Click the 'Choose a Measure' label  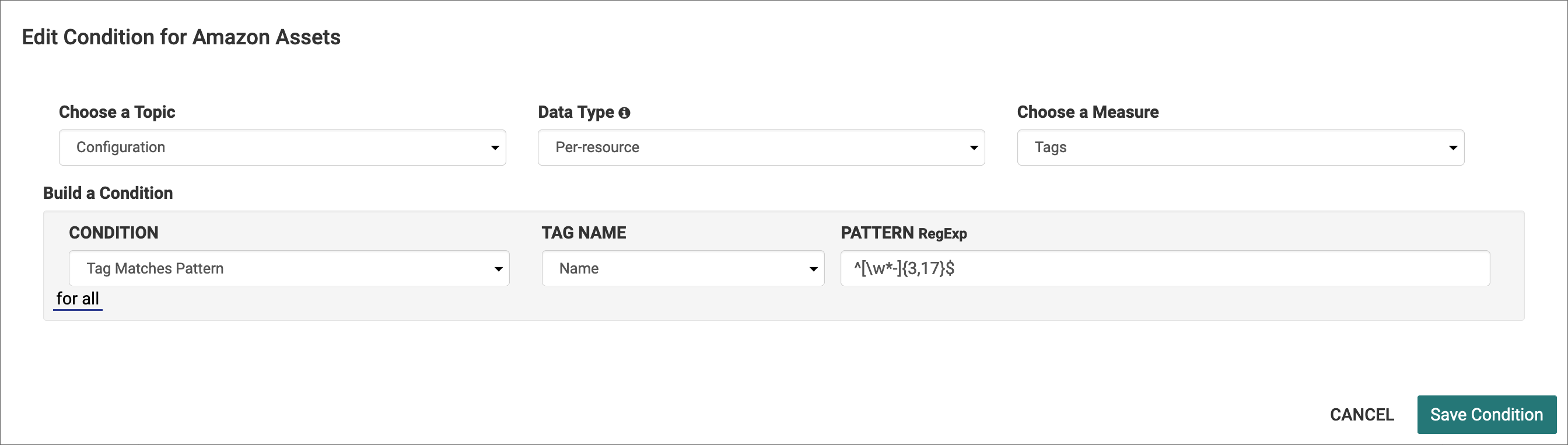1087,112
